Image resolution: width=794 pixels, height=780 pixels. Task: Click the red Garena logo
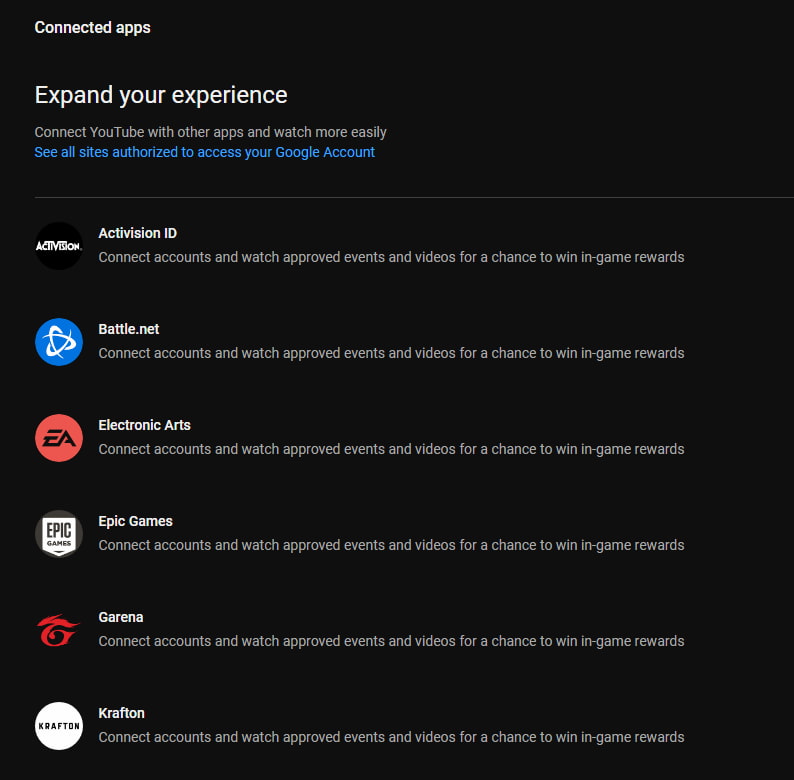point(59,630)
